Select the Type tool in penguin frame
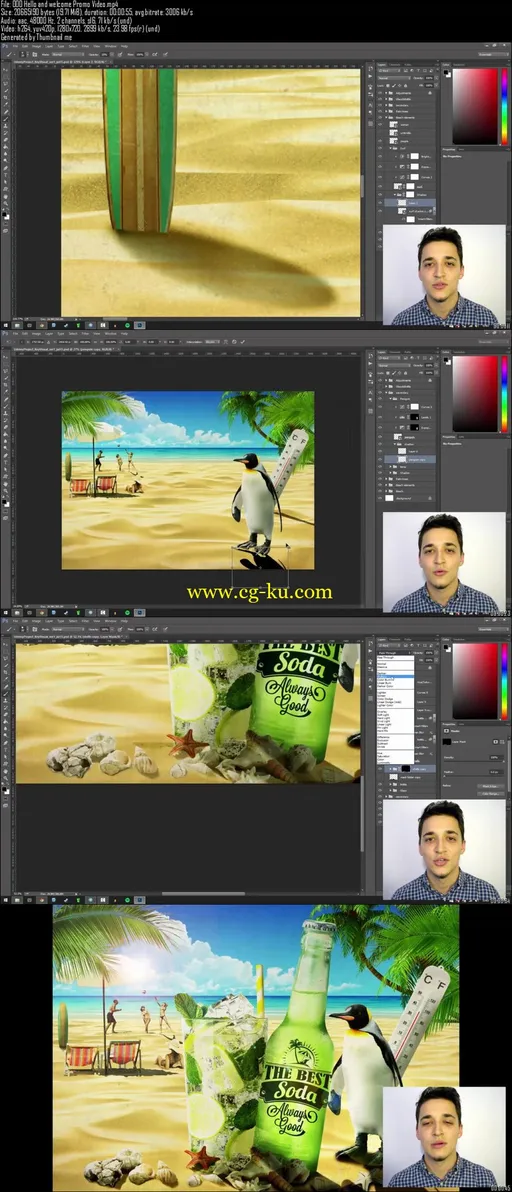512x1192 pixels. click(x=5, y=462)
